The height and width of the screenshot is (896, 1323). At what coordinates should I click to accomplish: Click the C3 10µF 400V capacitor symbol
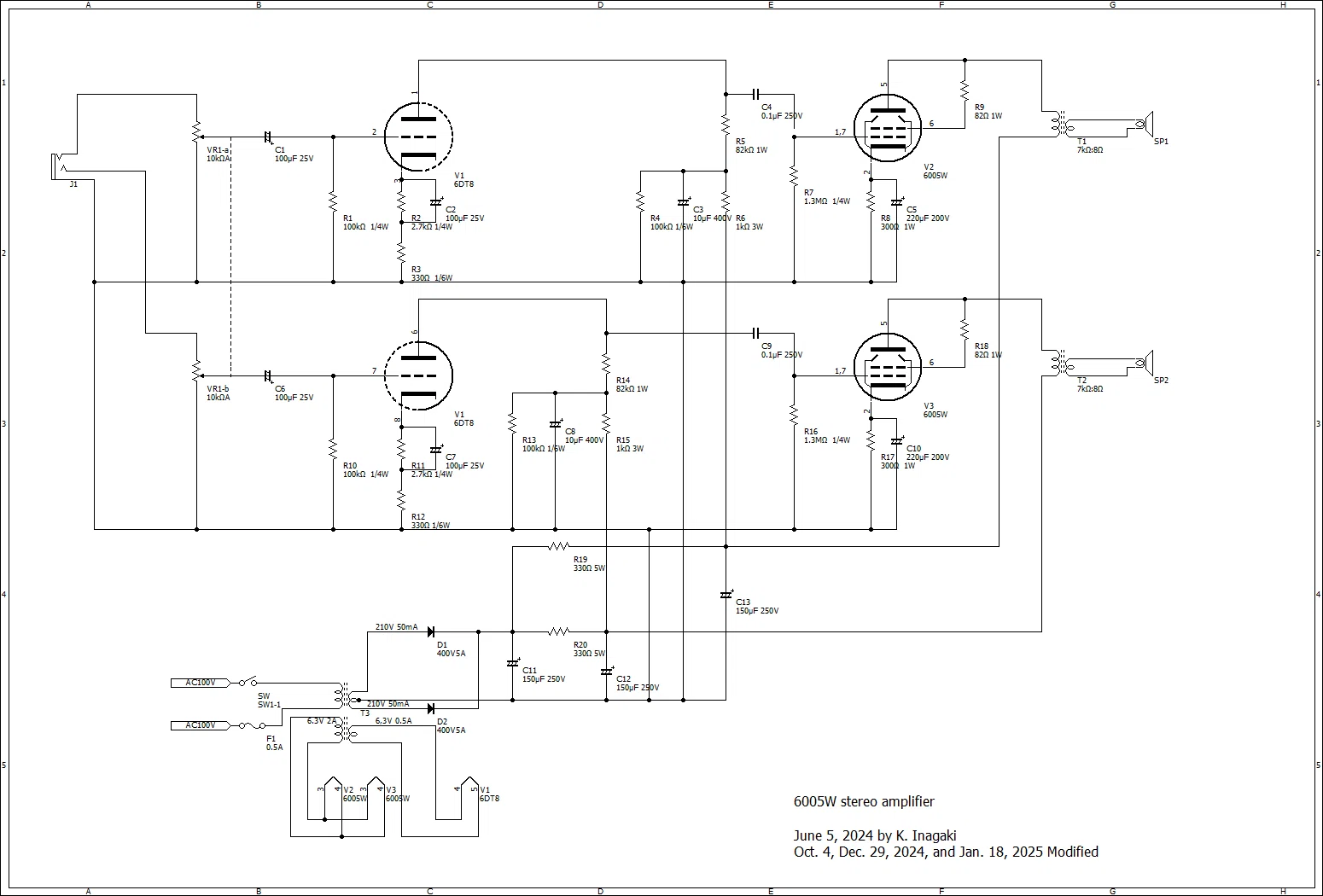[684, 201]
